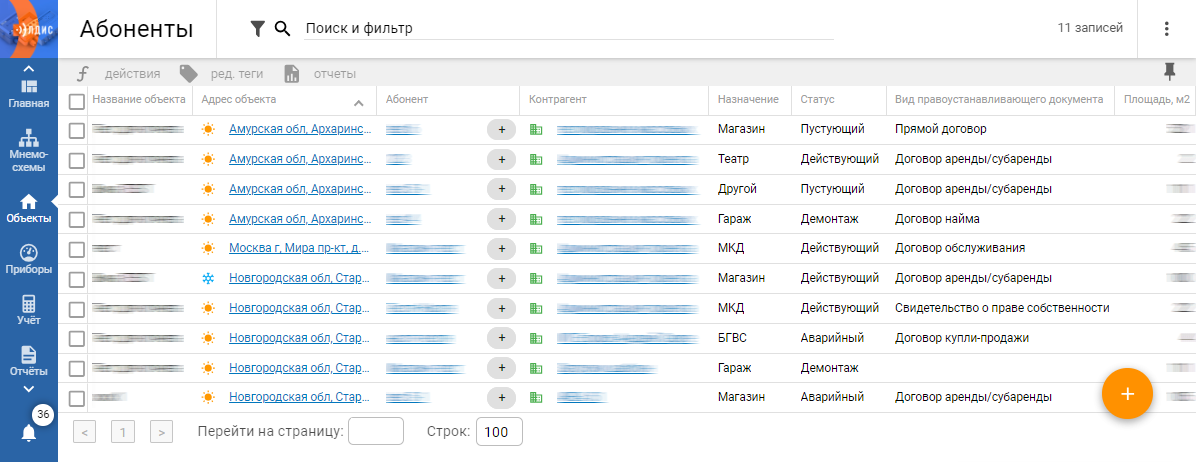Select checkbox of Москва row
The image size is (1196, 462).
(x=76, y=249)
